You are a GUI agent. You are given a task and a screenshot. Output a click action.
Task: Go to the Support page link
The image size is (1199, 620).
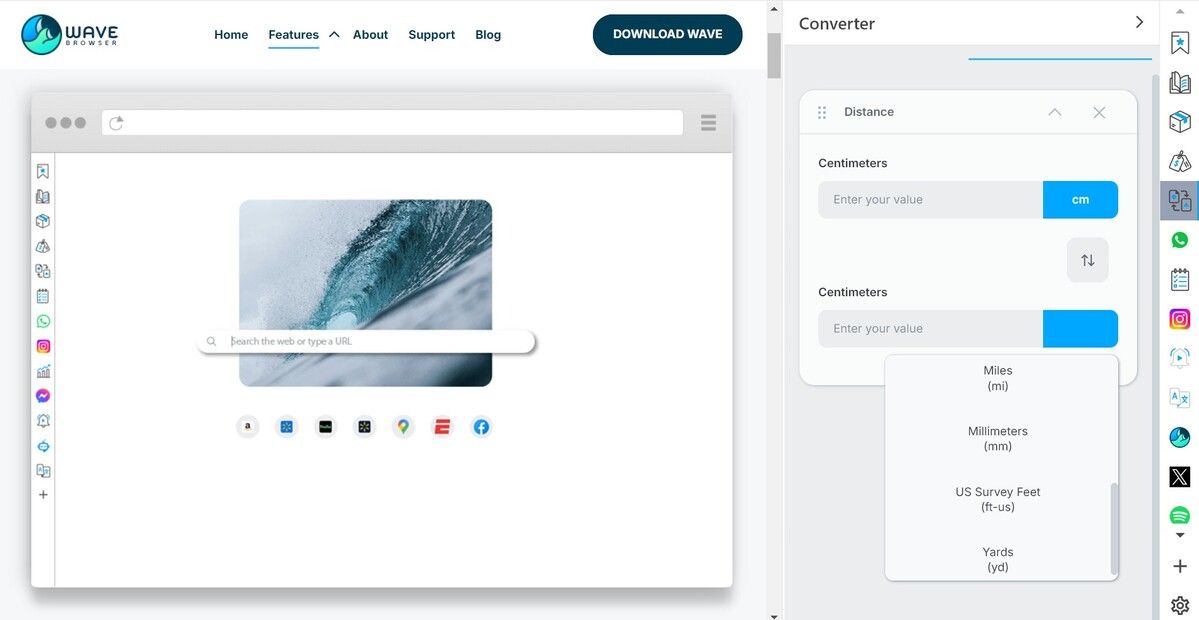coord(431,35)
